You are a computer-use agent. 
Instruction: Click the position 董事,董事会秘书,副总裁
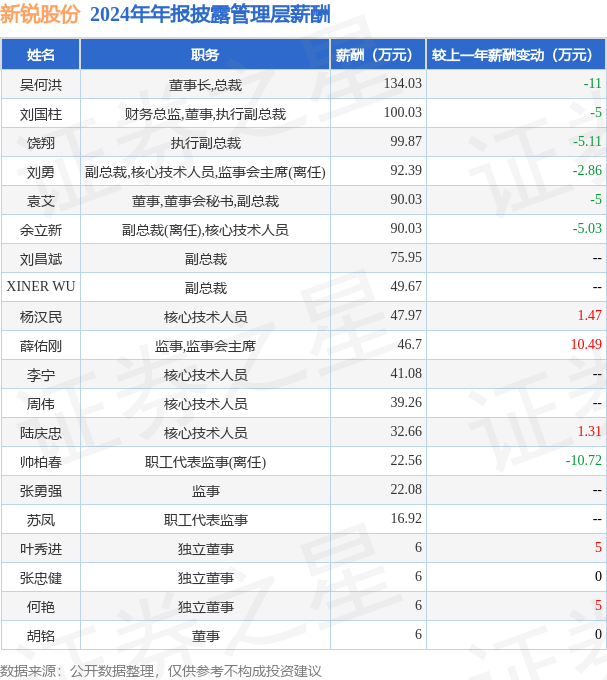(205, 201)
